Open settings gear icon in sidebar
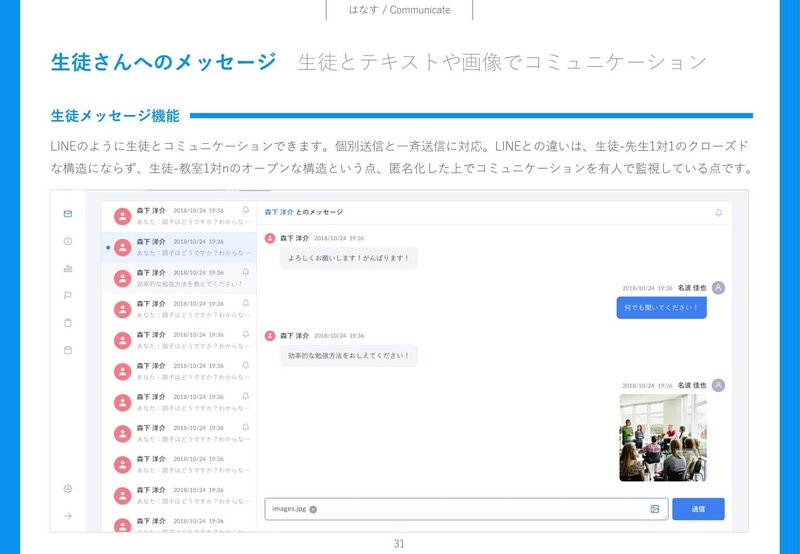 point(68,489)
